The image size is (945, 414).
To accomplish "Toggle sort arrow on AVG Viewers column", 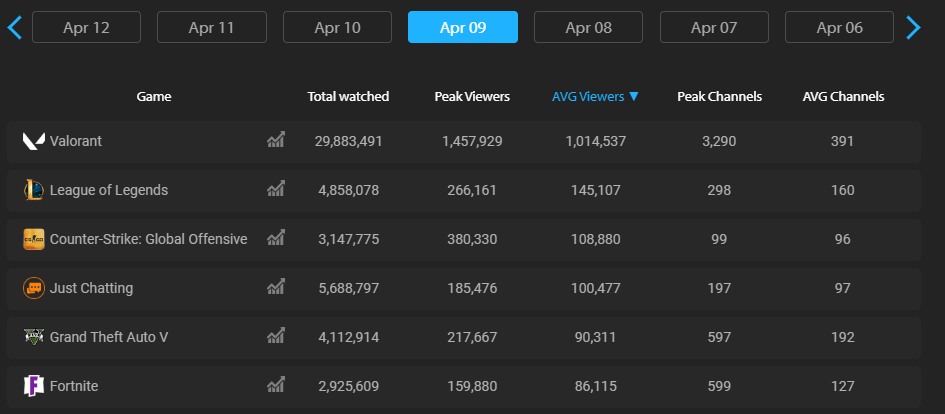I will tap(634, 97).
